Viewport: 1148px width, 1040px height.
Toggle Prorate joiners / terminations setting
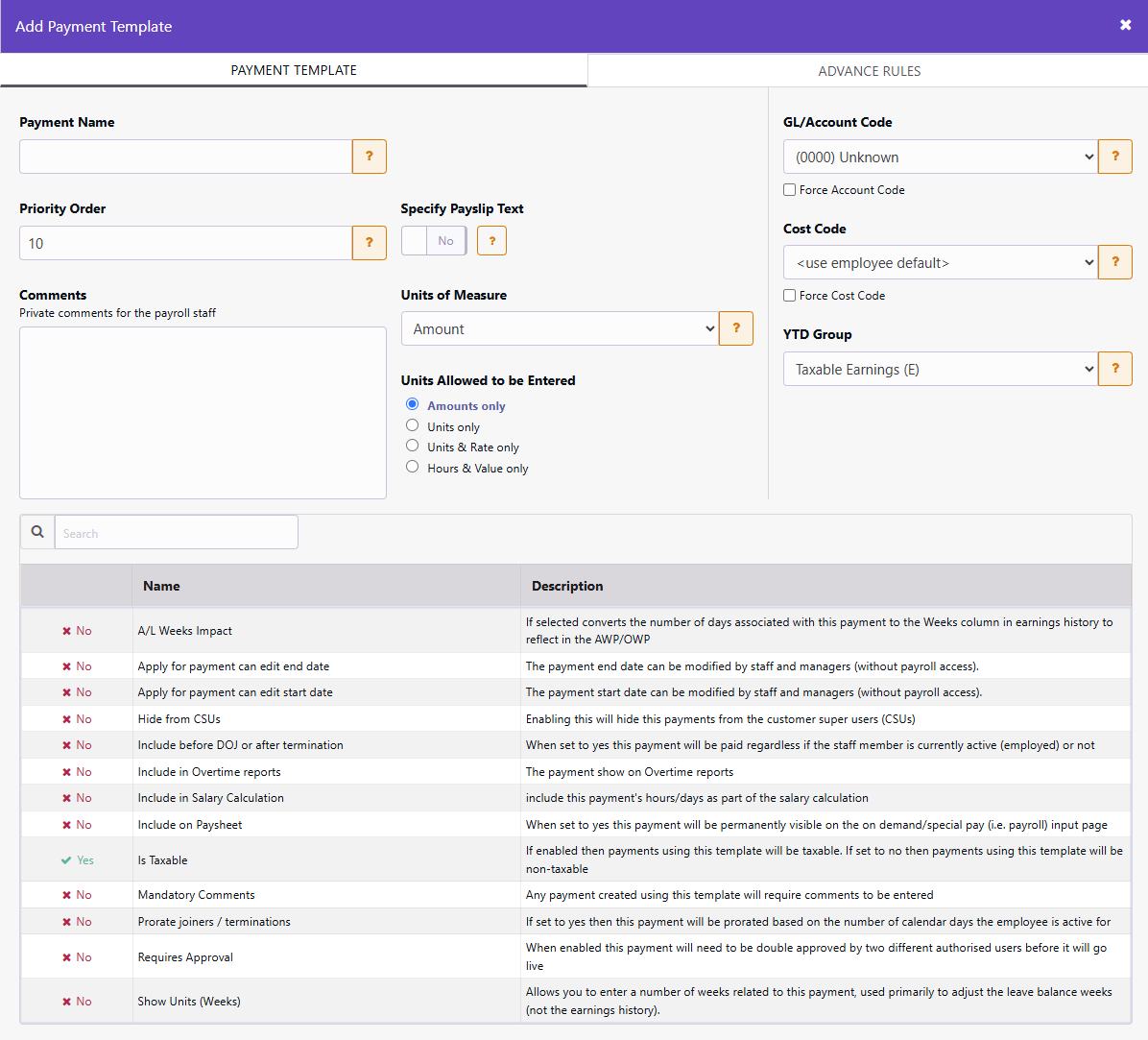point(77,921)
